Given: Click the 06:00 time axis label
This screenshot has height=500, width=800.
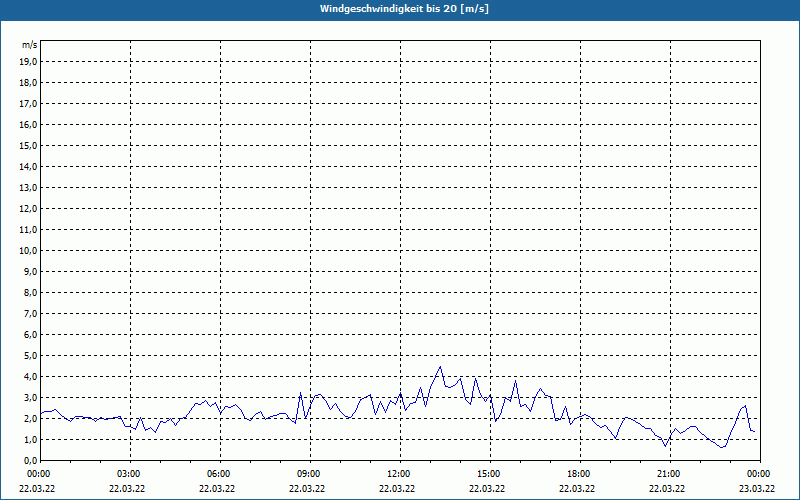Looking at the screenshot, I should pos(220,474).
